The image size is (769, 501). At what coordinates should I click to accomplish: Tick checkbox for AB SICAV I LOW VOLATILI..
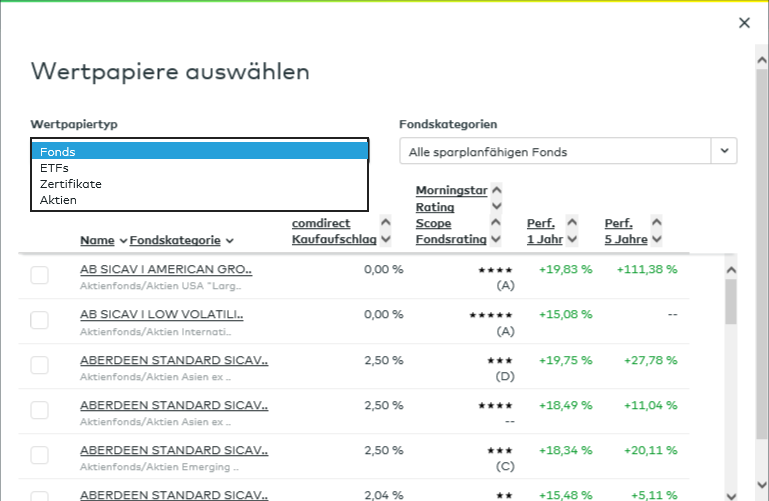coord(39,320)
